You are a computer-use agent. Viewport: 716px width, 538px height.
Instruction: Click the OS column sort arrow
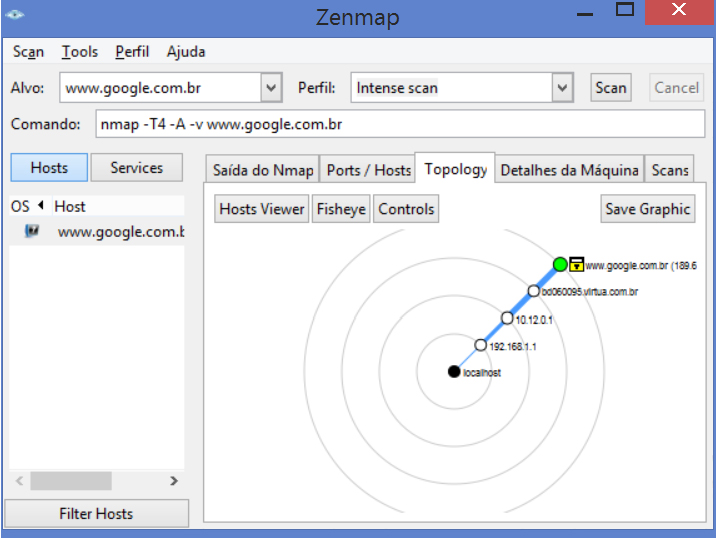(41, 206)
